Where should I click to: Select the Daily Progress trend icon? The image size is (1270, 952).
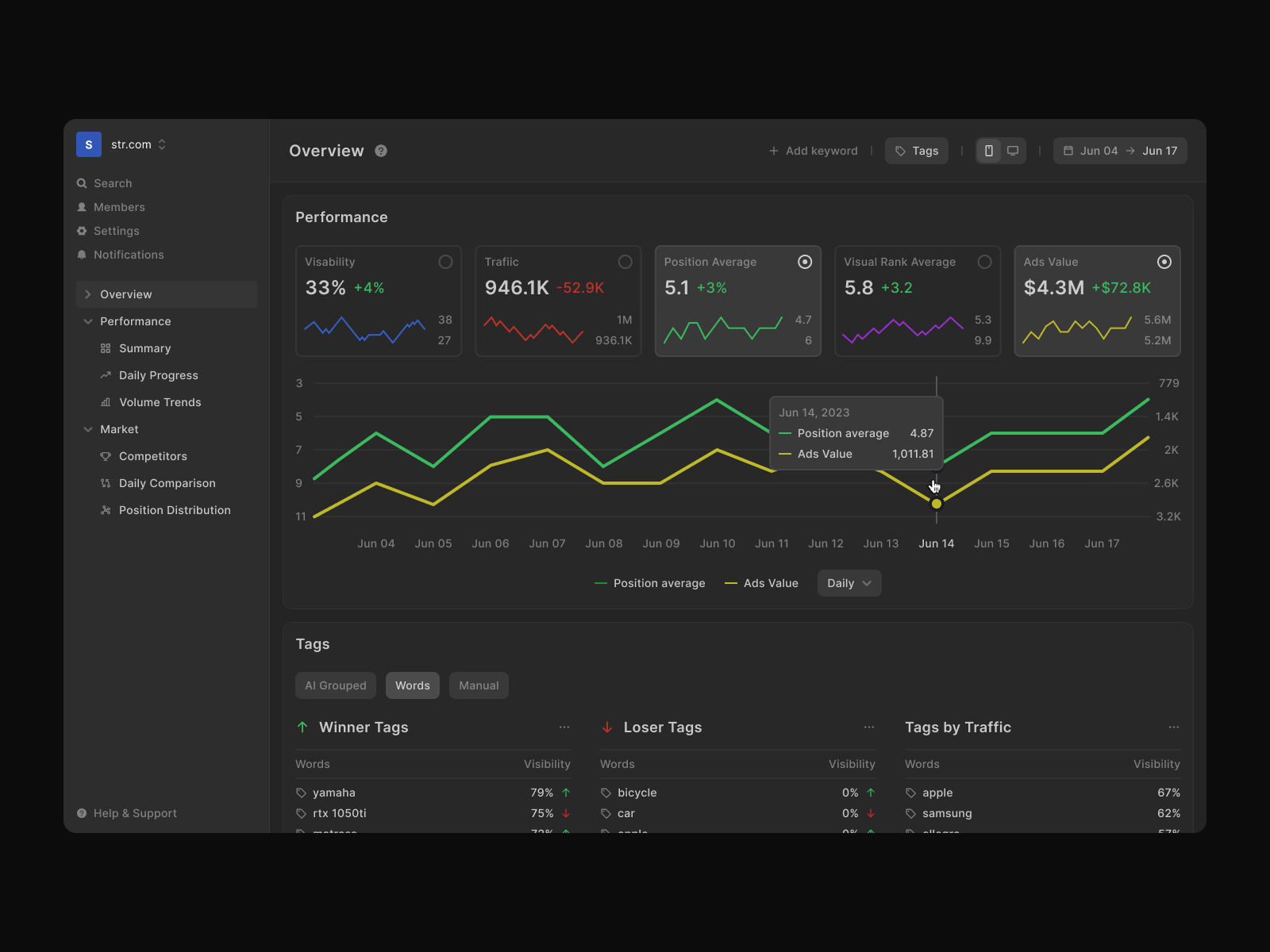pos(106,375)
